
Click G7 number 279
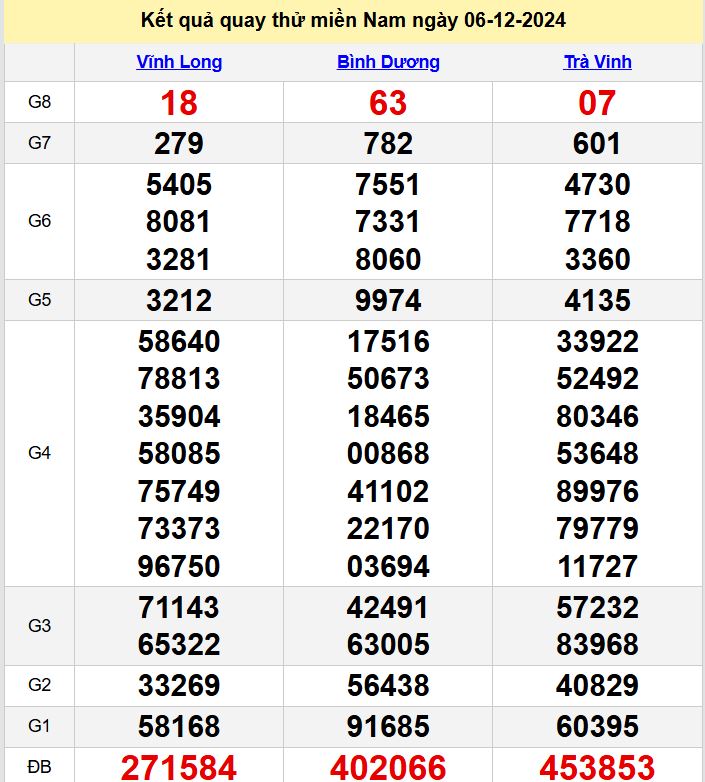[x=179, y=144]
